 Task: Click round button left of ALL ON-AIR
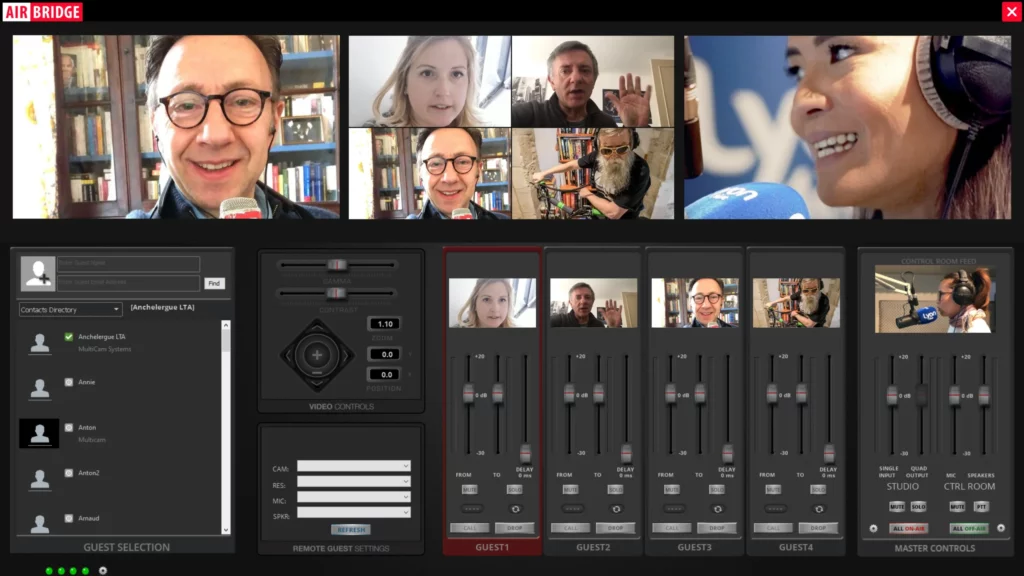[873, 528]
